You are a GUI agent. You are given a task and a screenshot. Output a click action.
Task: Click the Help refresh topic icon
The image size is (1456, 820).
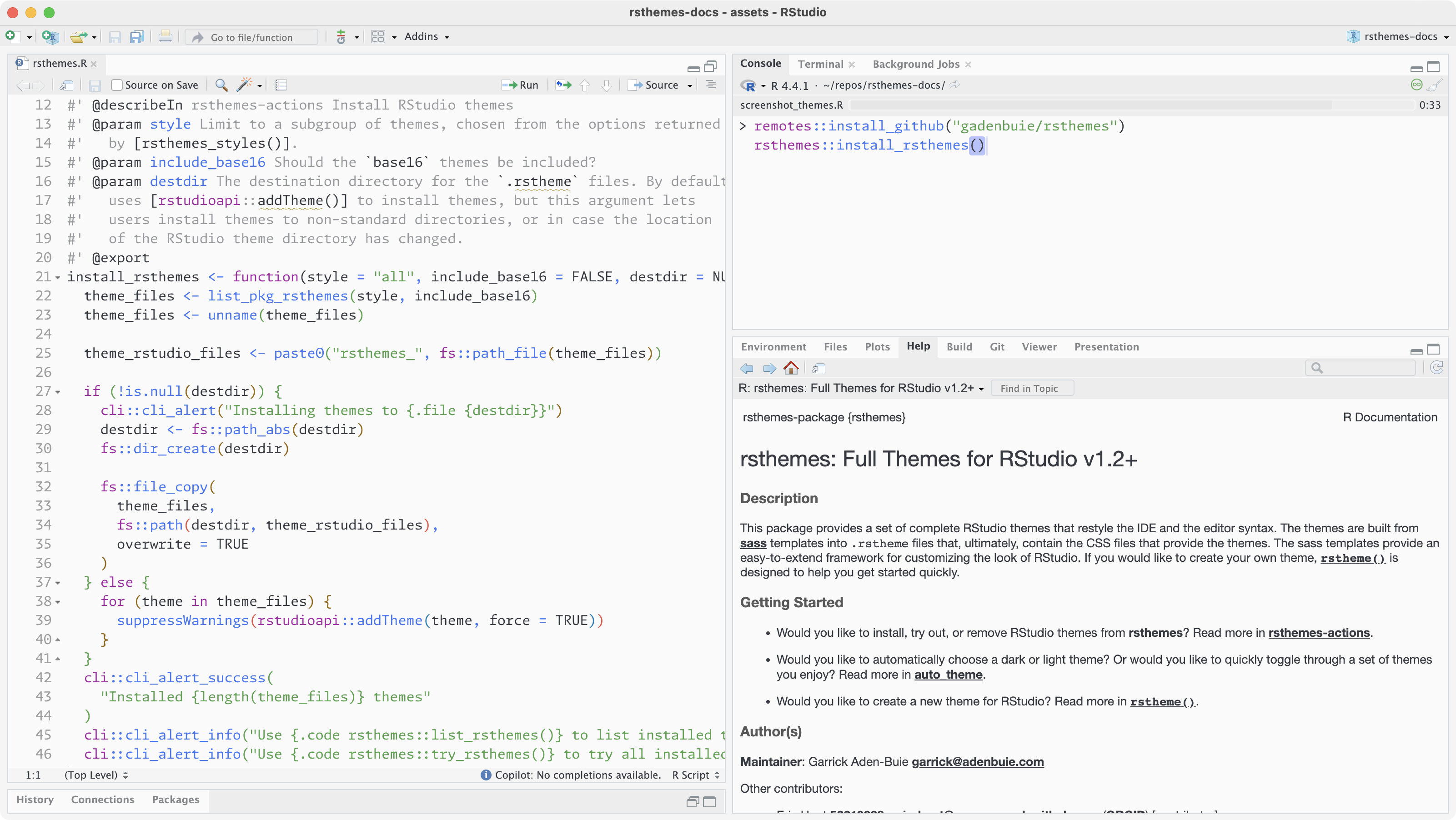[1436, 368]
